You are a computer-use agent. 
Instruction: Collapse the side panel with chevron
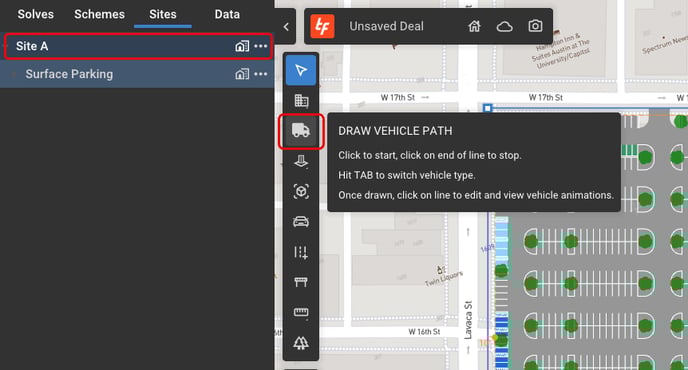286,27
